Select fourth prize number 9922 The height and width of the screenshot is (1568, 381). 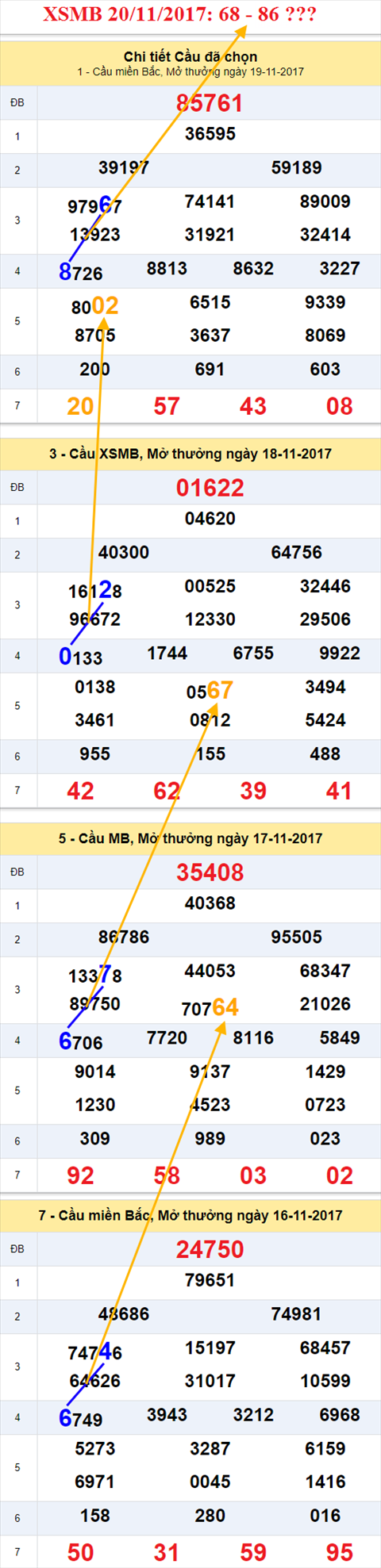point(340,654)
